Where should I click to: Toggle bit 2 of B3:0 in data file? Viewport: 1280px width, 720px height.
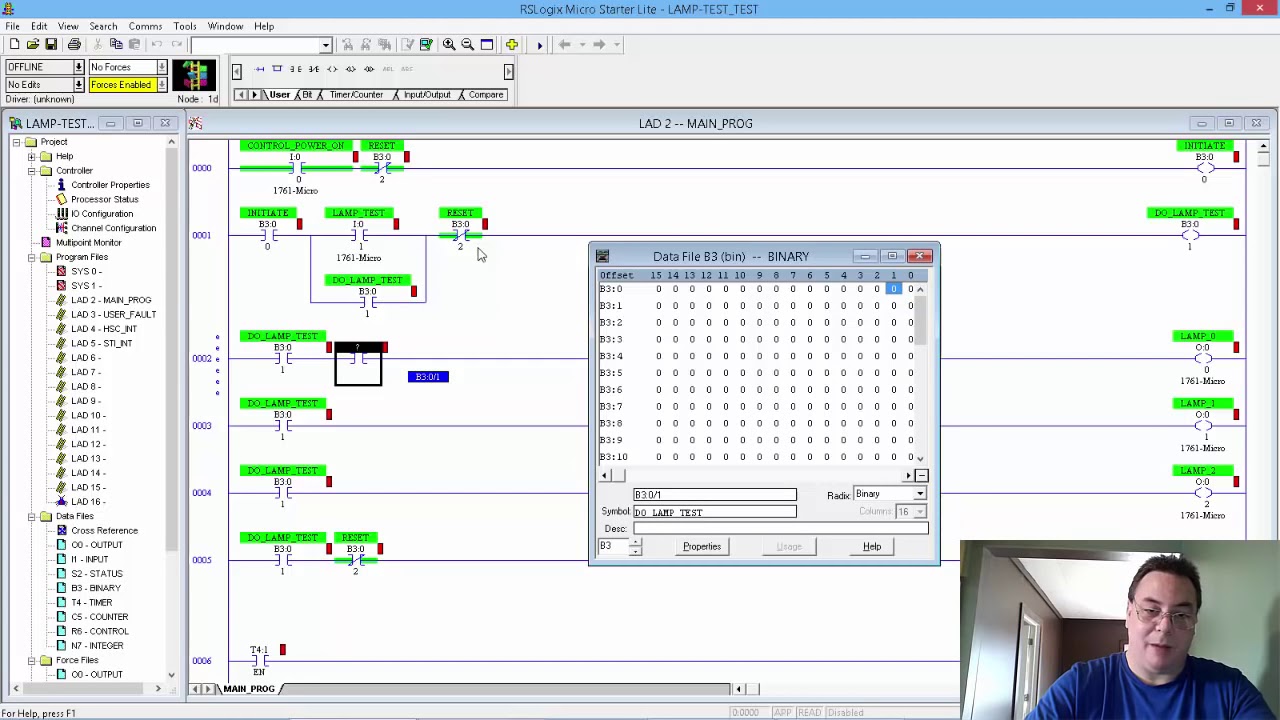click(877, 289)
